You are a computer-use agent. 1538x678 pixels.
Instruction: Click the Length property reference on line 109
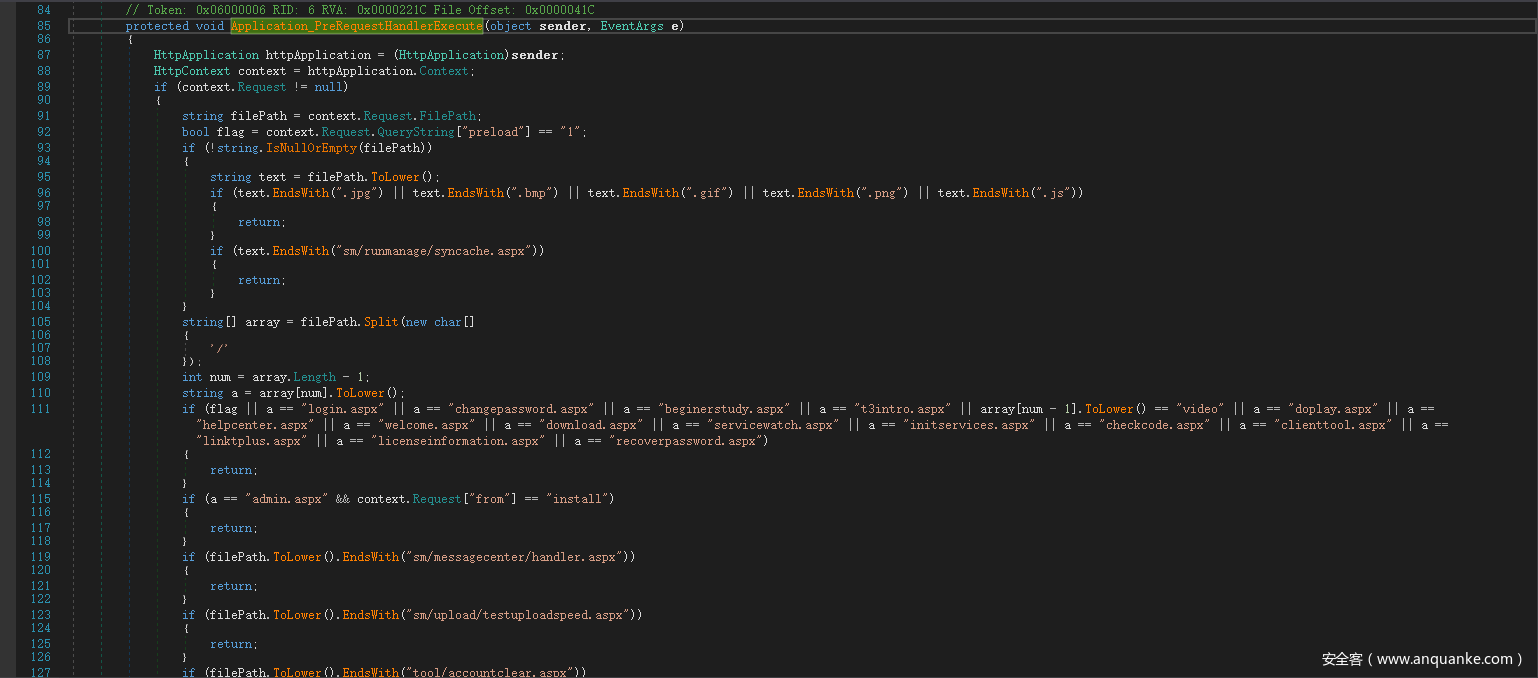(x=314, y=377)
